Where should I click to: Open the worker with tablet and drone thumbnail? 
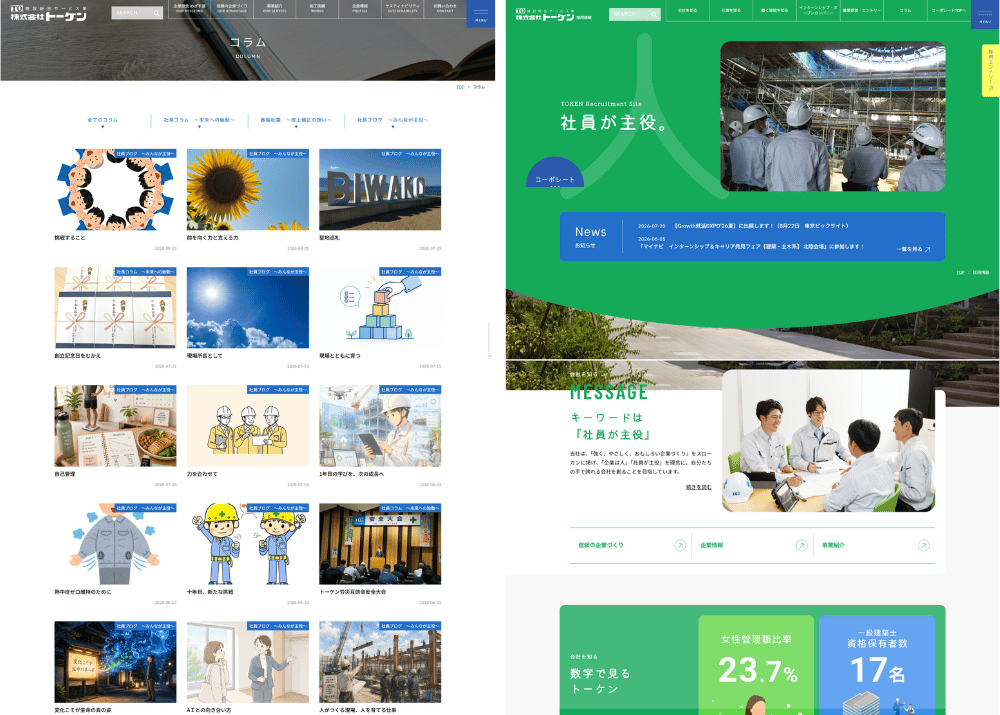pyautogui.click(x=380, y=425)
